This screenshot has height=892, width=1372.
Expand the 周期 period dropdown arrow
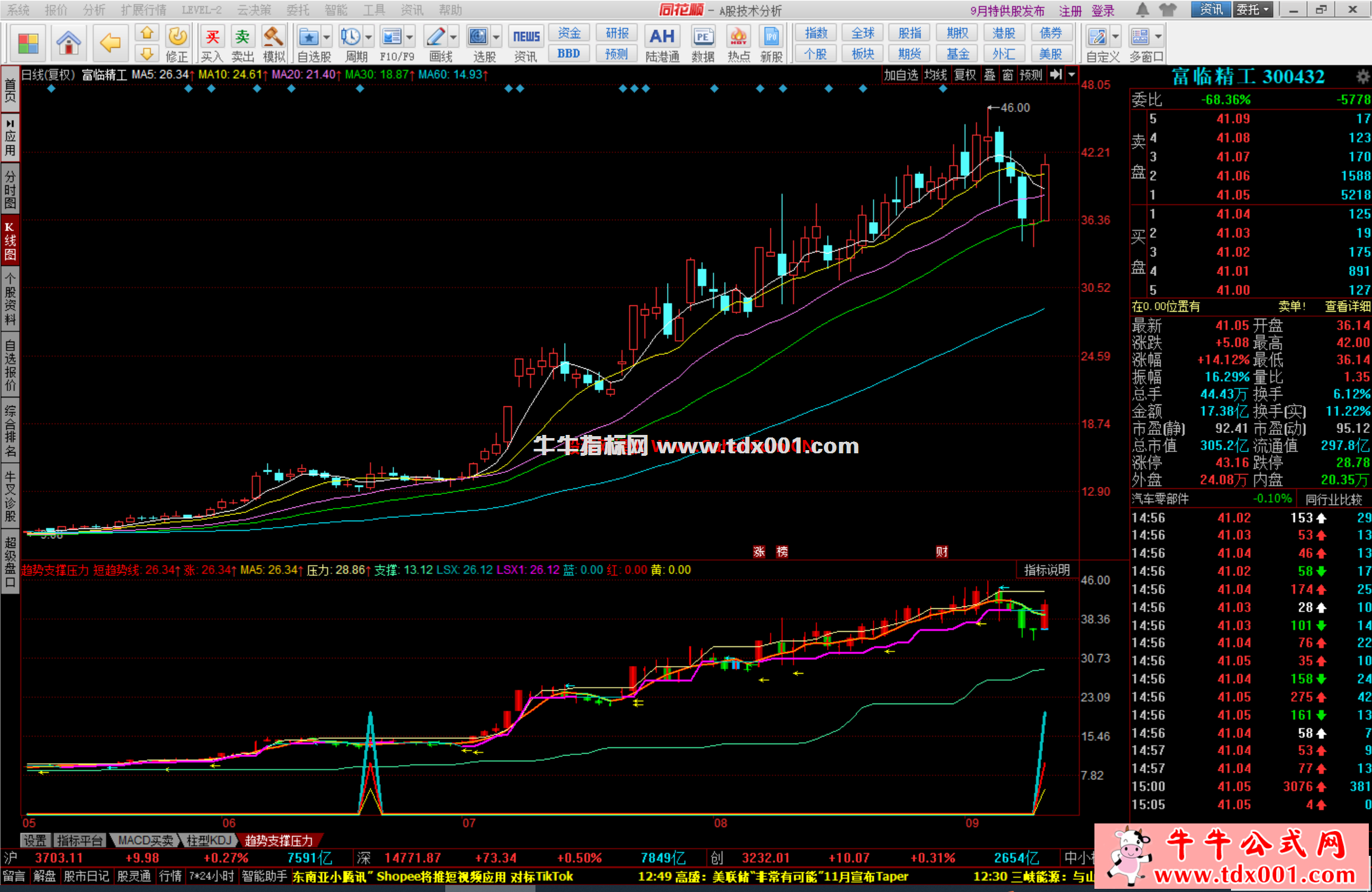click(368, 37)
